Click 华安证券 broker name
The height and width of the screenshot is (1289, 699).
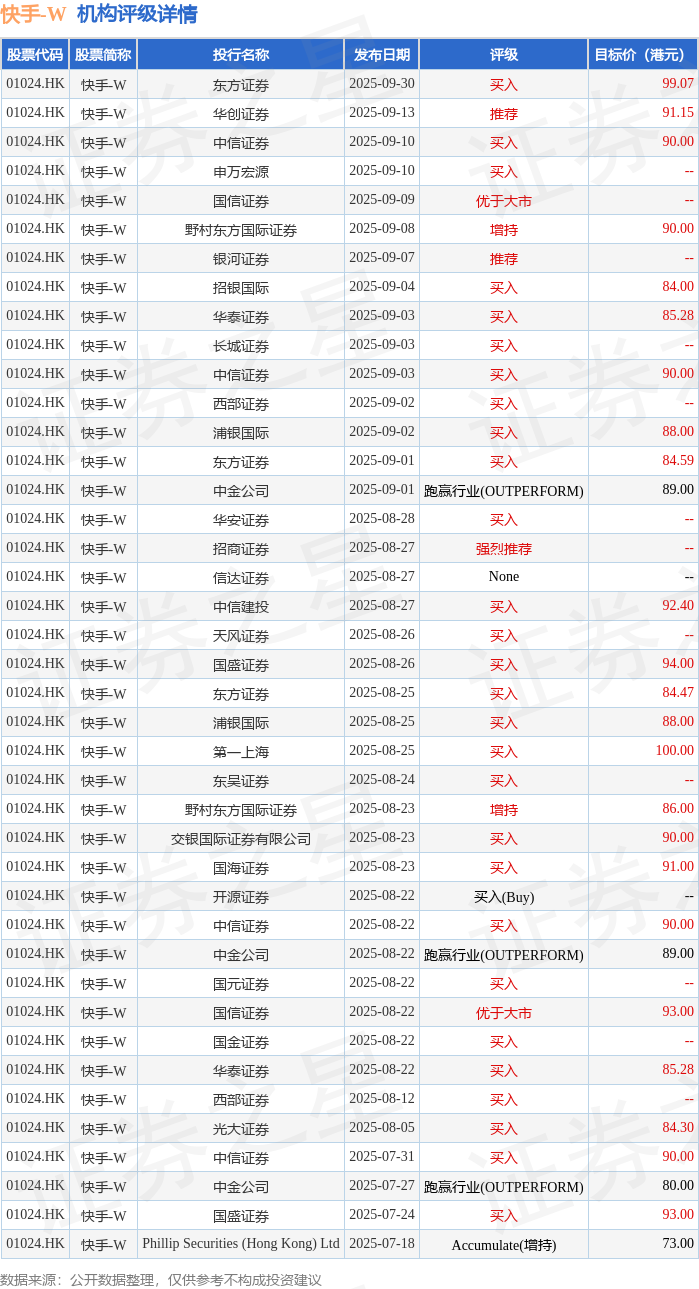pos(241,519)
